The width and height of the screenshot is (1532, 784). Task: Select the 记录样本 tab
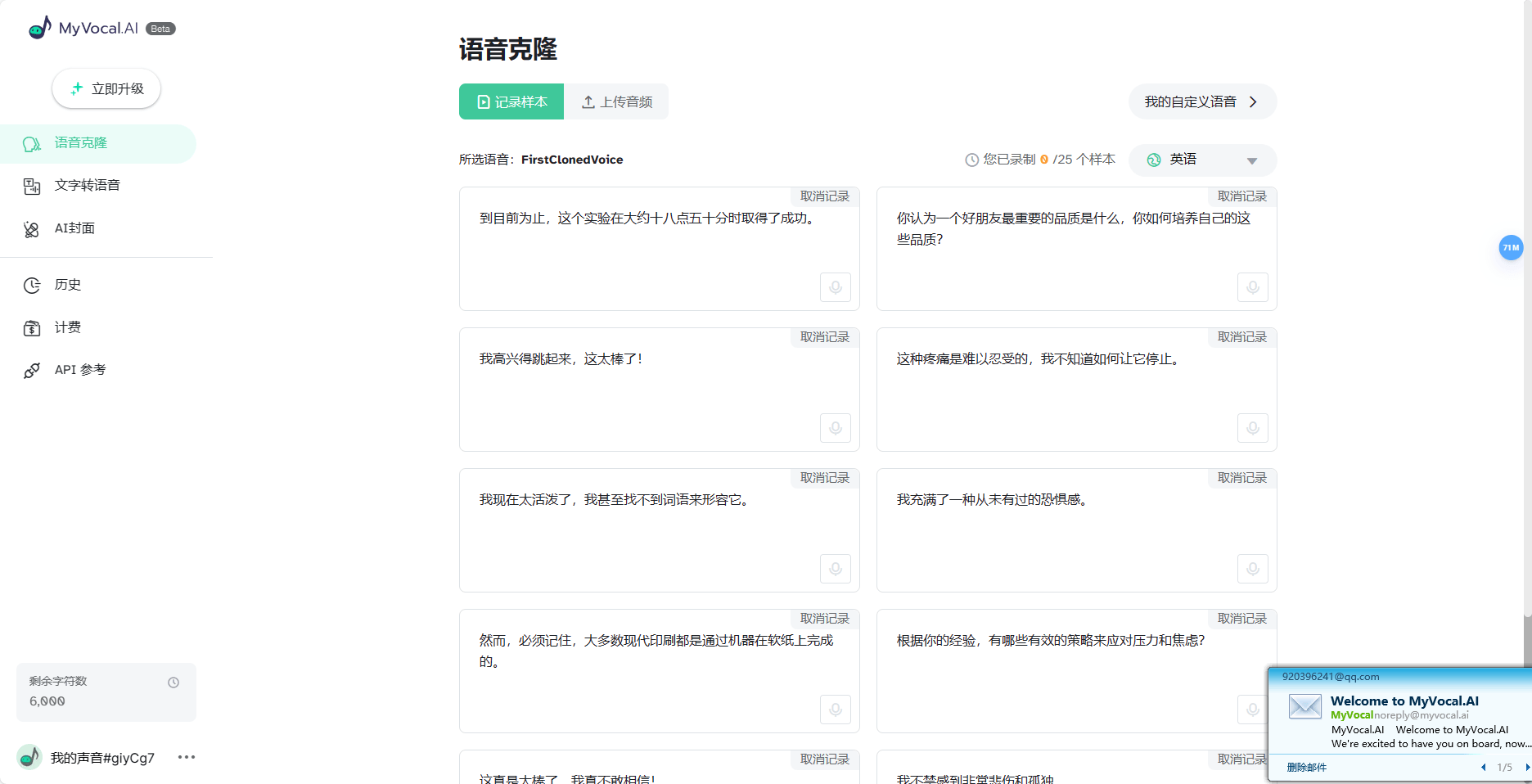(511, 101)
